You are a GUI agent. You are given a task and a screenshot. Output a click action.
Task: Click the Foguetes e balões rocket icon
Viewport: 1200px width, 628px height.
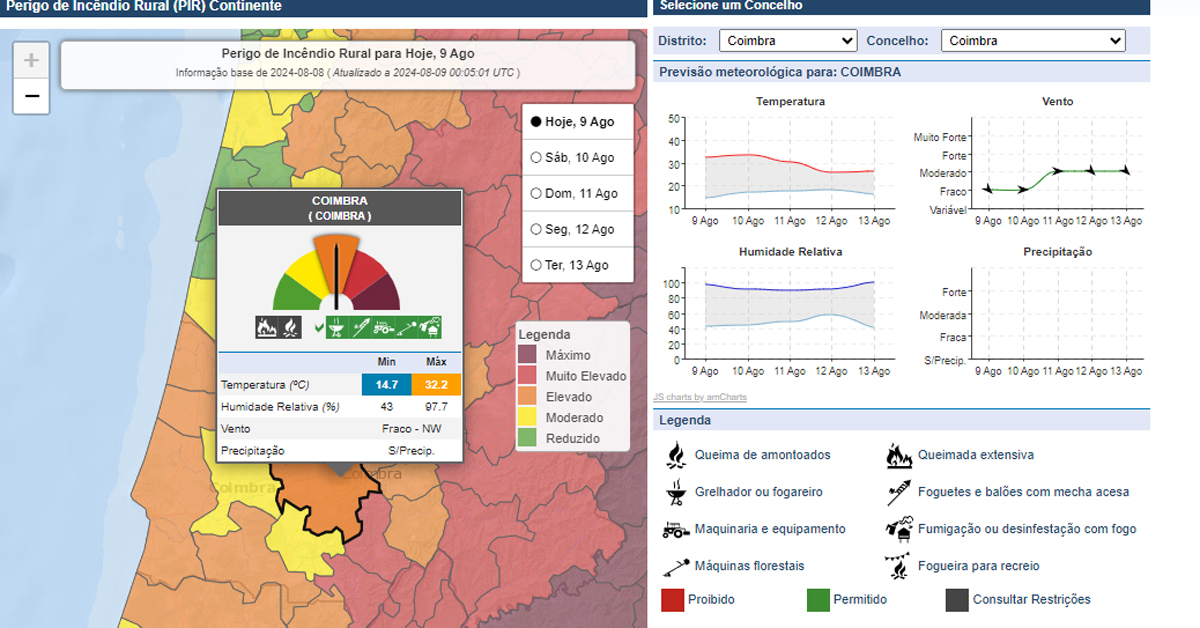pos(899,492)
